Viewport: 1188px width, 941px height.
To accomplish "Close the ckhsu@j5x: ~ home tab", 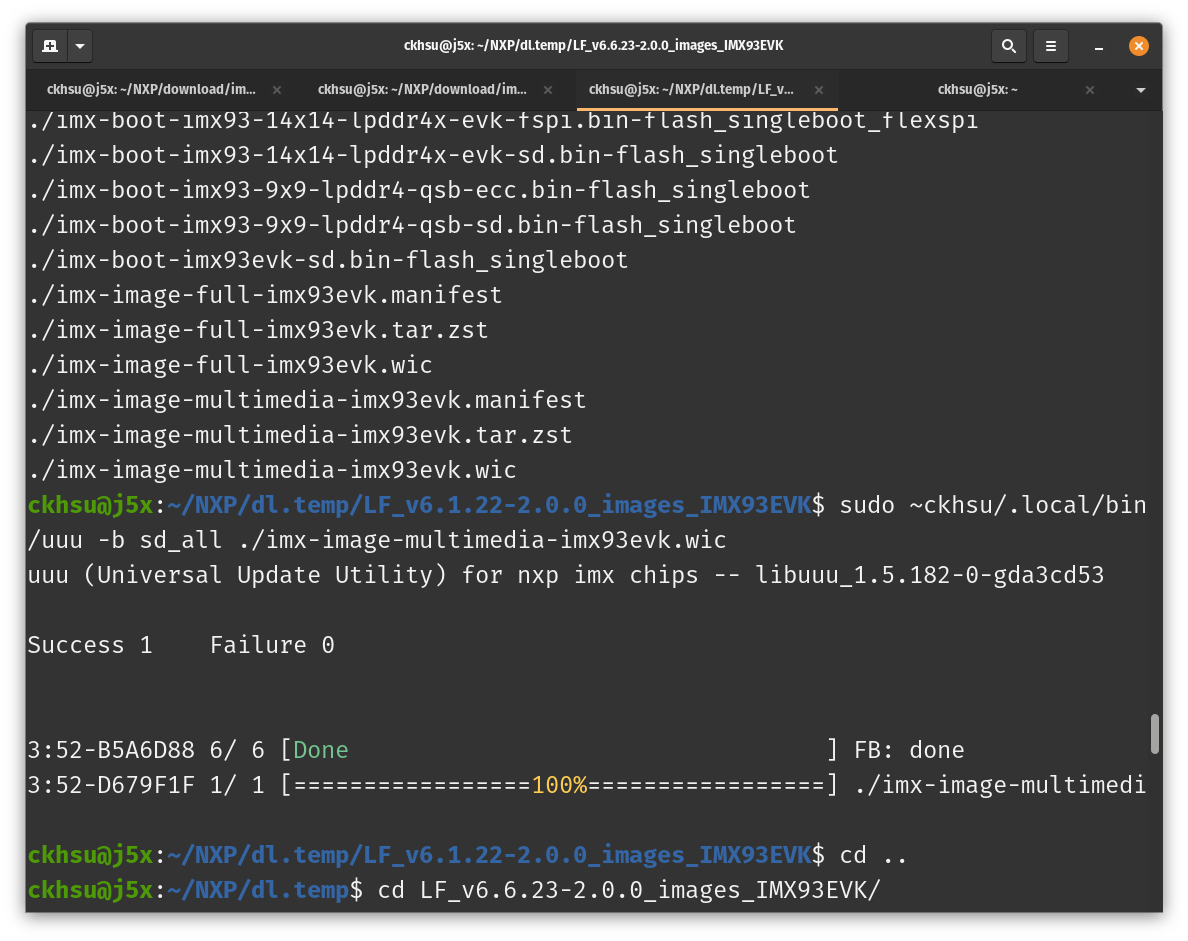I will coord(1090,90).
